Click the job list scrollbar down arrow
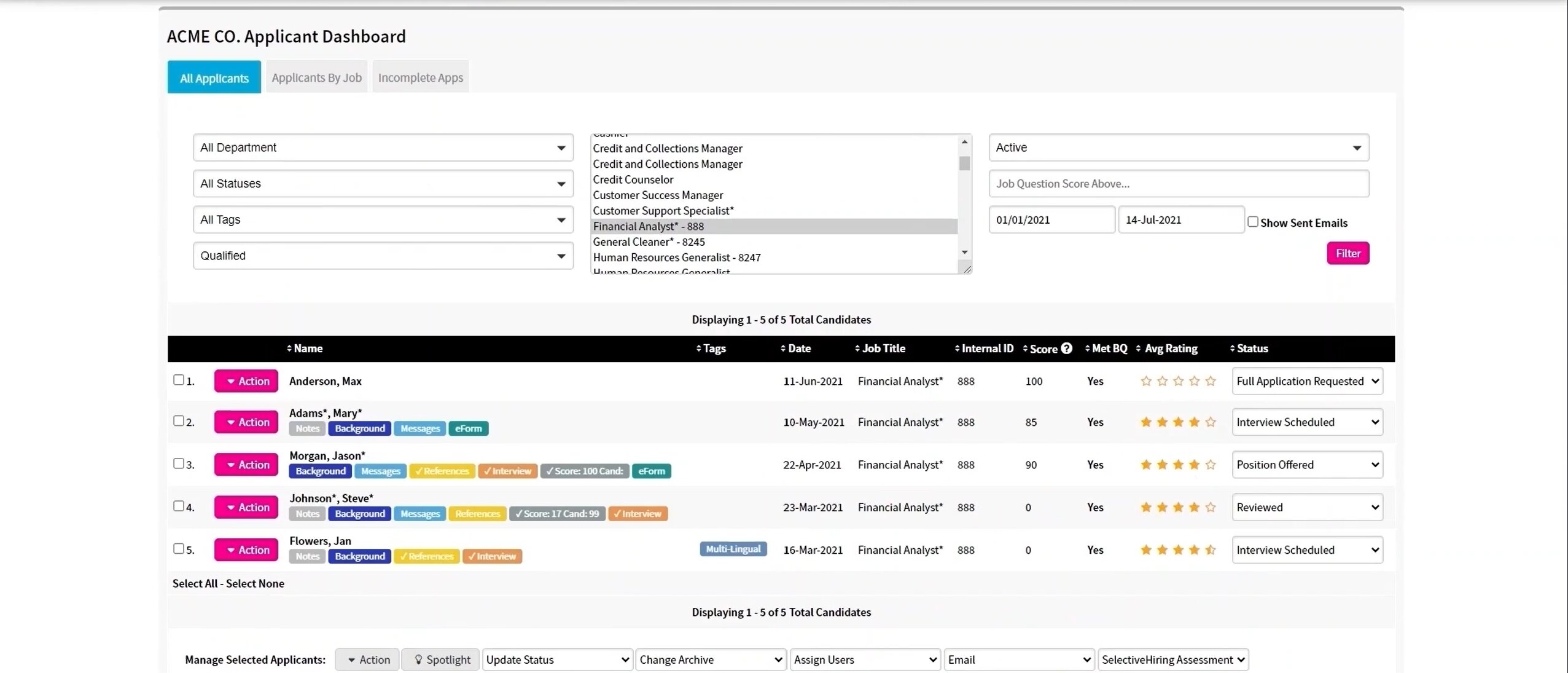 point(964,253)
